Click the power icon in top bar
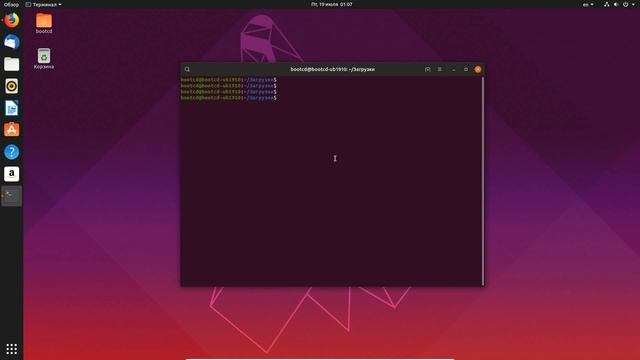 point(625,4)
